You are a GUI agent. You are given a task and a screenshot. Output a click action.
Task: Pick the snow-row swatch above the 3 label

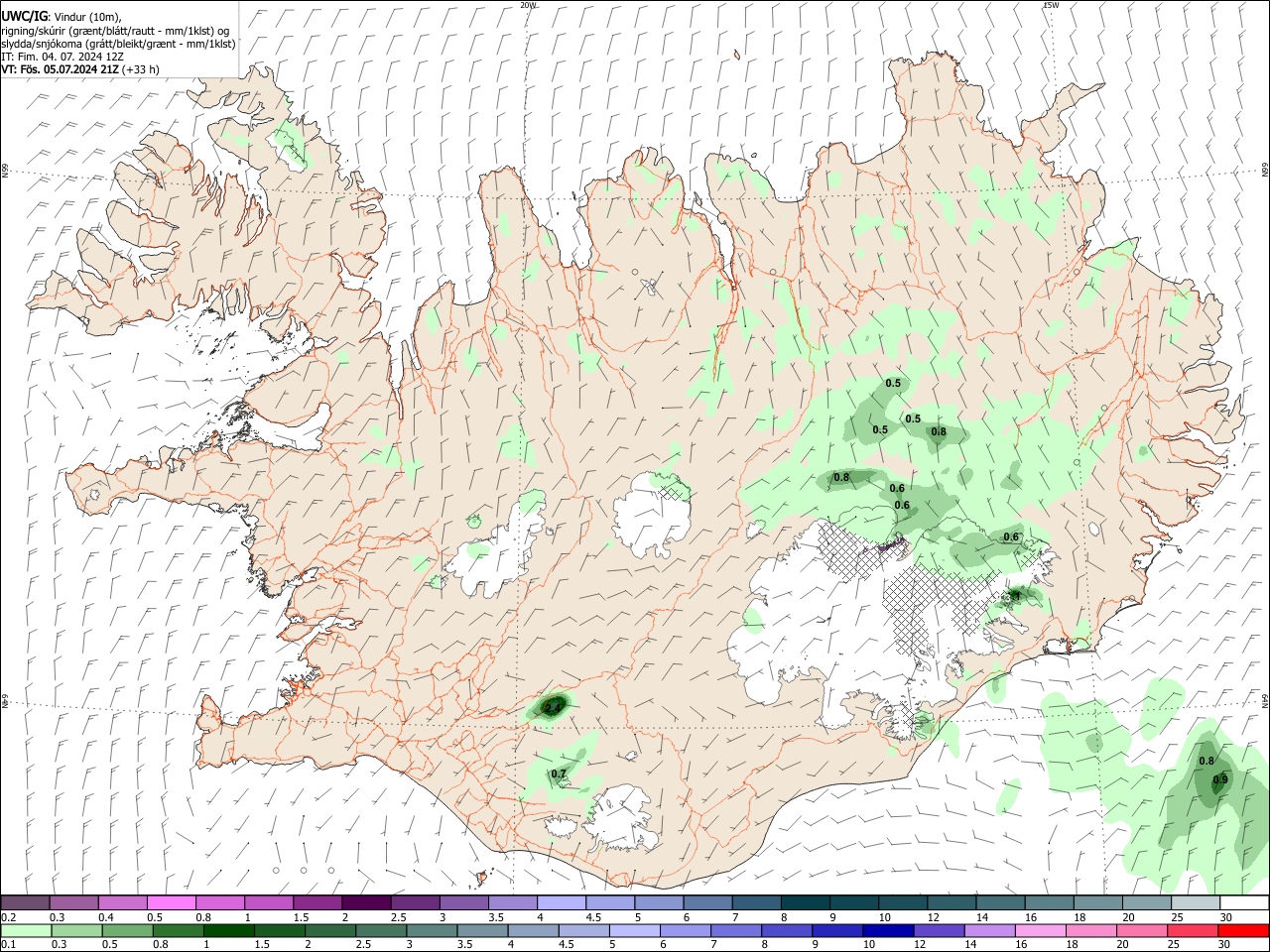coord(463,903)
